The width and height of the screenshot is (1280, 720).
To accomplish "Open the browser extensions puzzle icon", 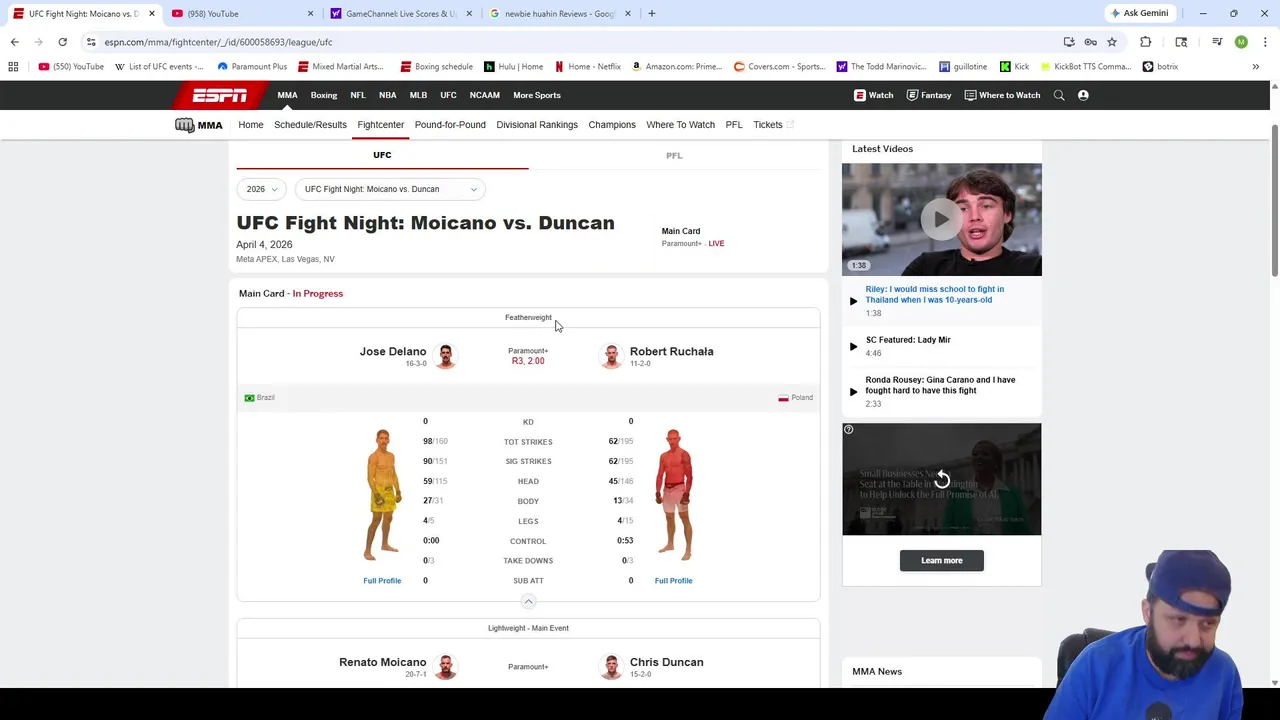I will [x=1146, y=42].
